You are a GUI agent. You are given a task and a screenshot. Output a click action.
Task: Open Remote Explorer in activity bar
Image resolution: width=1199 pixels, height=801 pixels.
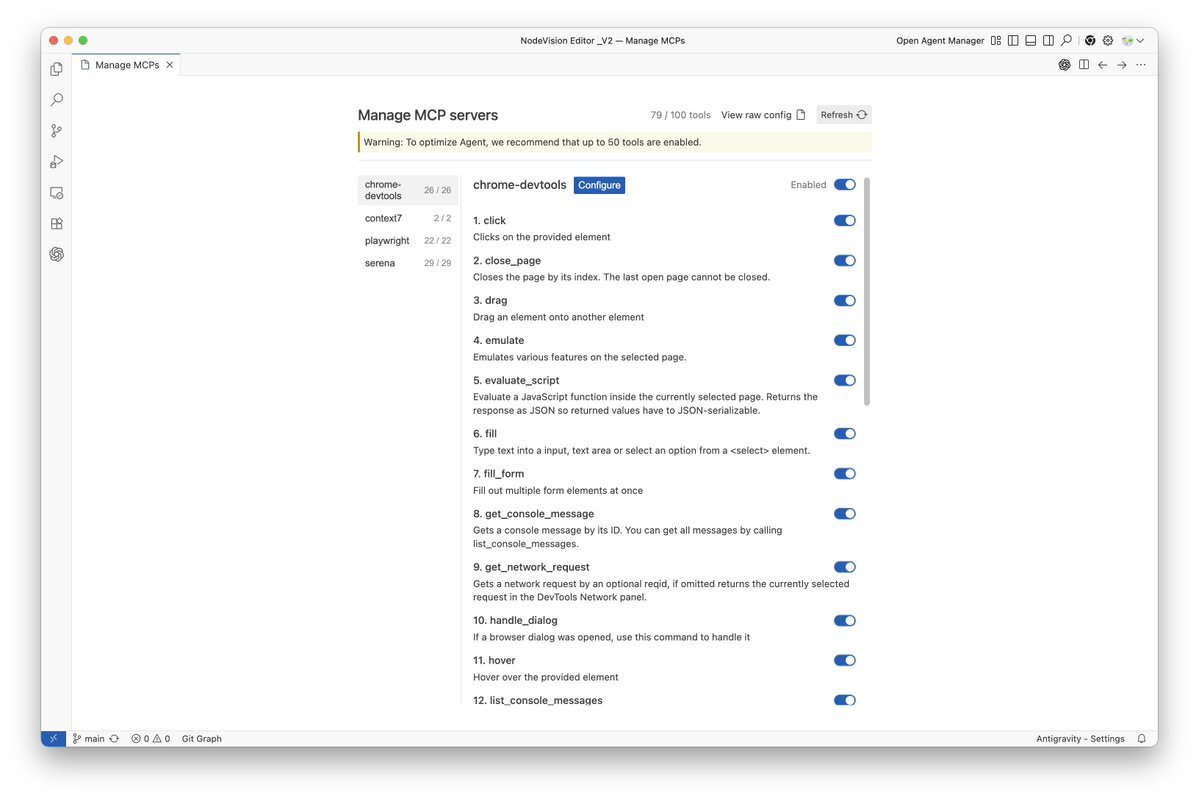pyautogui.click(x=56, y=193)
